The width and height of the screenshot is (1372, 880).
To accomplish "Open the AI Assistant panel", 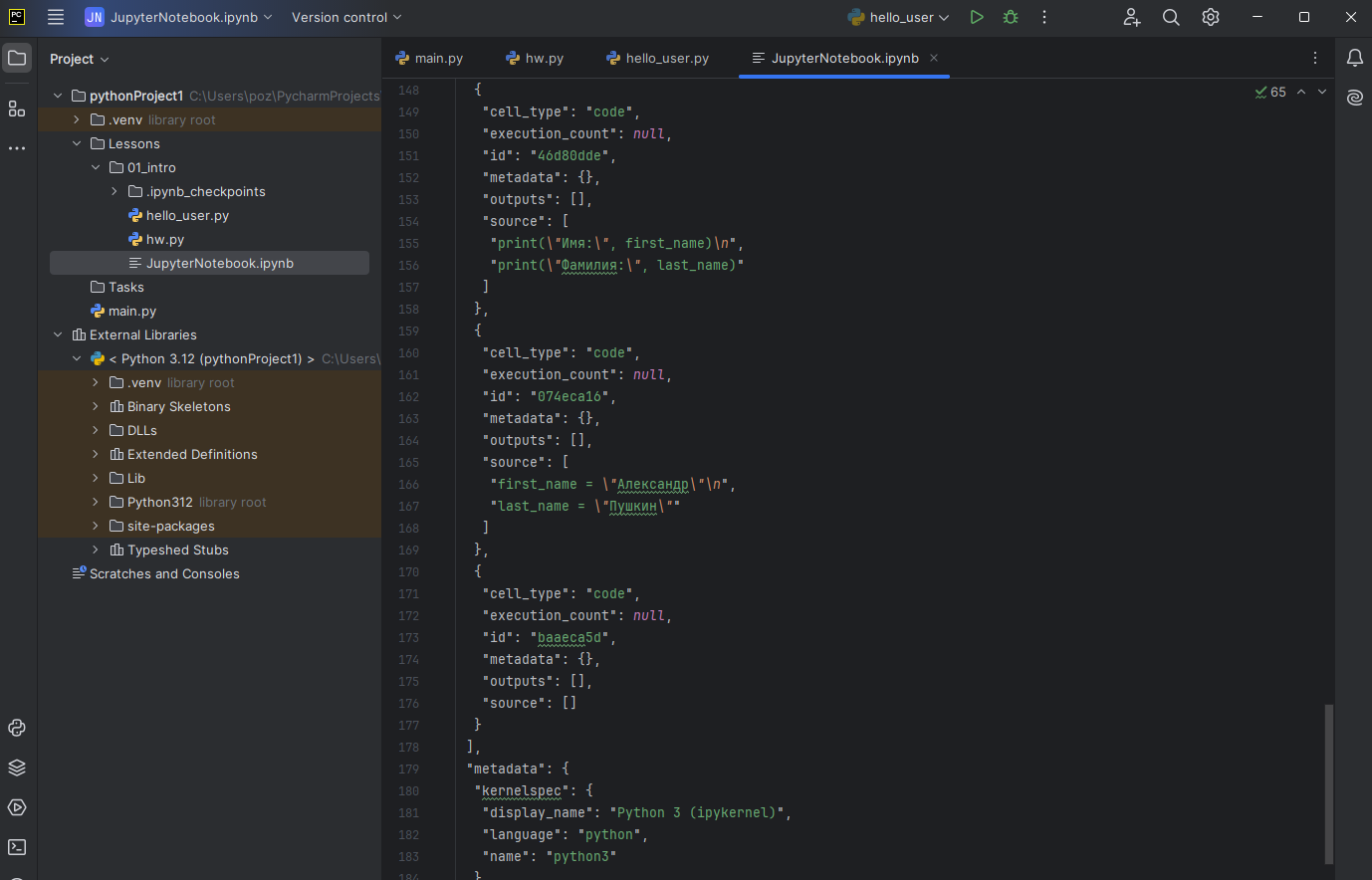I will click(1354, 97).
